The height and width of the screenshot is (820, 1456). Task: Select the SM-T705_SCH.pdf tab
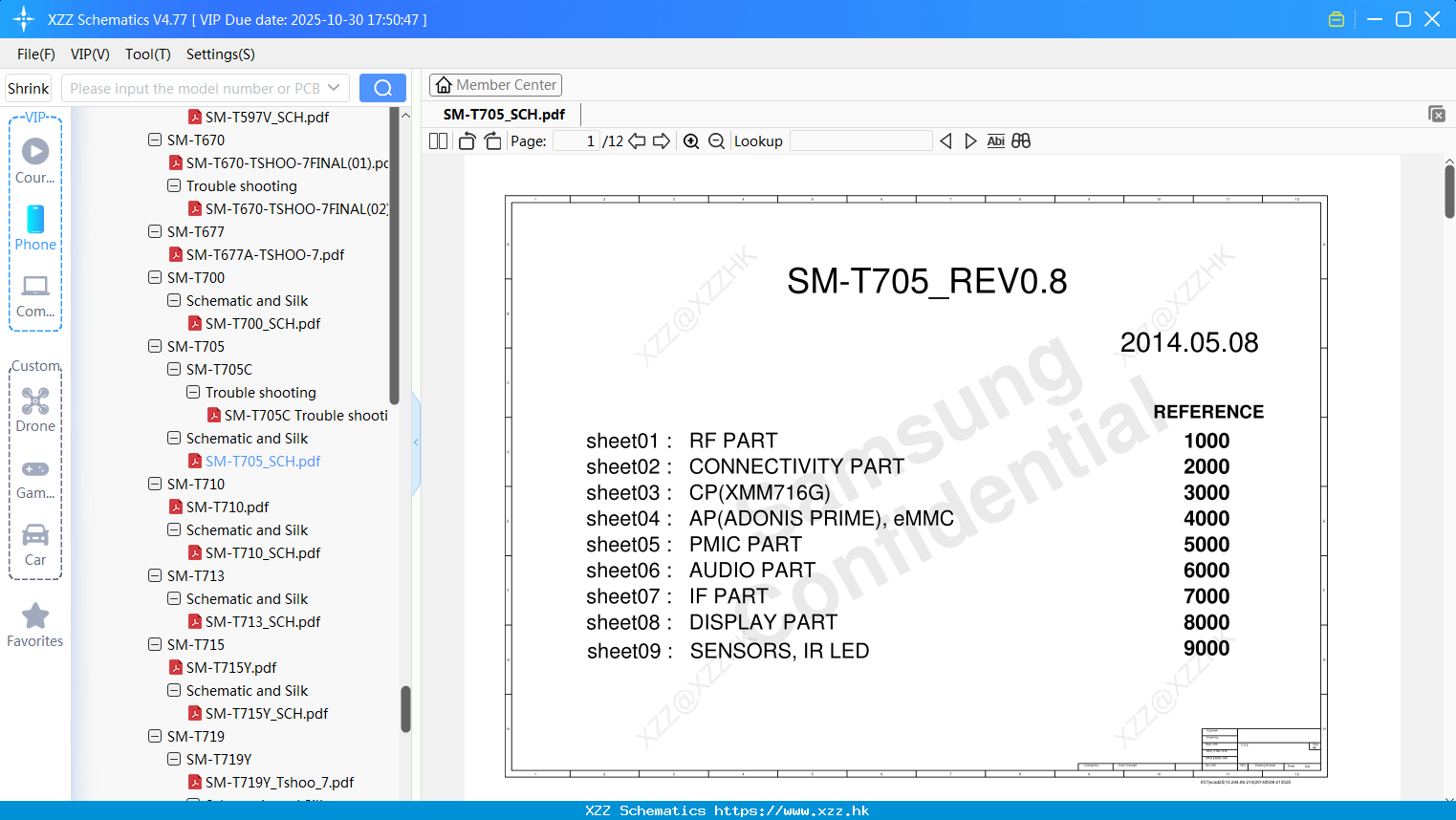point(504,115)
